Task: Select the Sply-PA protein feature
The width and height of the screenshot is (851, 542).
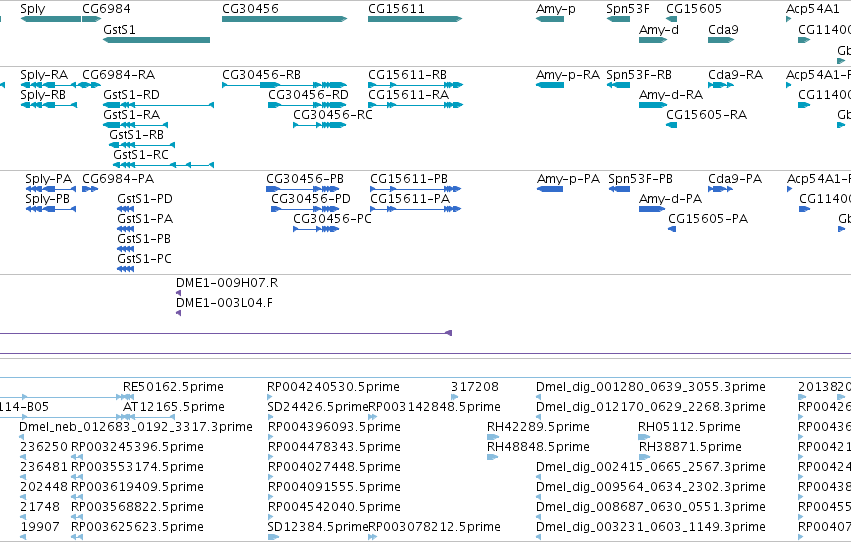Action: click(x=50, y=189)
